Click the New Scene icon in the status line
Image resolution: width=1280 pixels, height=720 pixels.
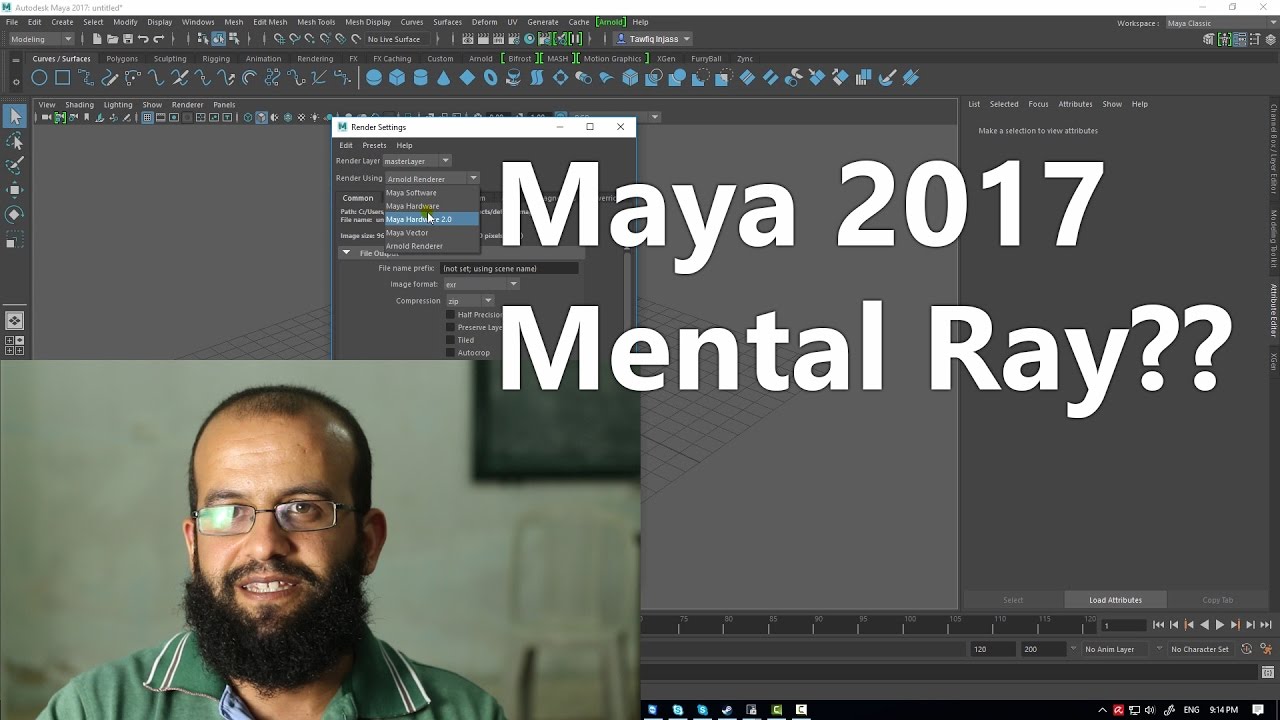pos(97,39)
